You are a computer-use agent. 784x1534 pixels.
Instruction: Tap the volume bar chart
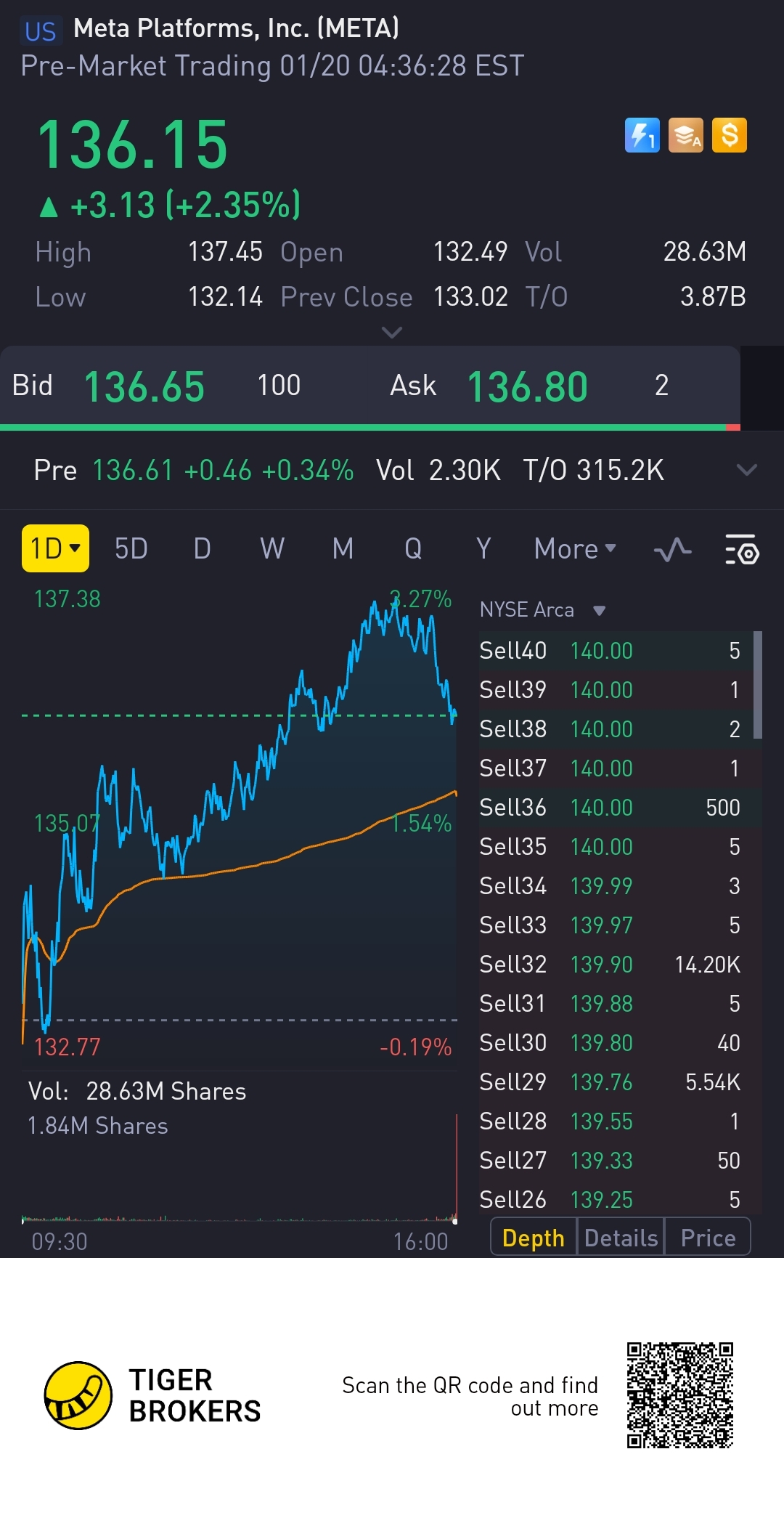[x=240, y=1169]
